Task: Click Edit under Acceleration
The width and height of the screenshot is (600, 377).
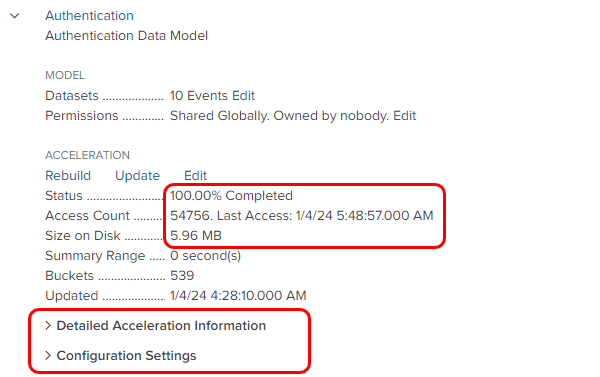Action: (195, 175)
